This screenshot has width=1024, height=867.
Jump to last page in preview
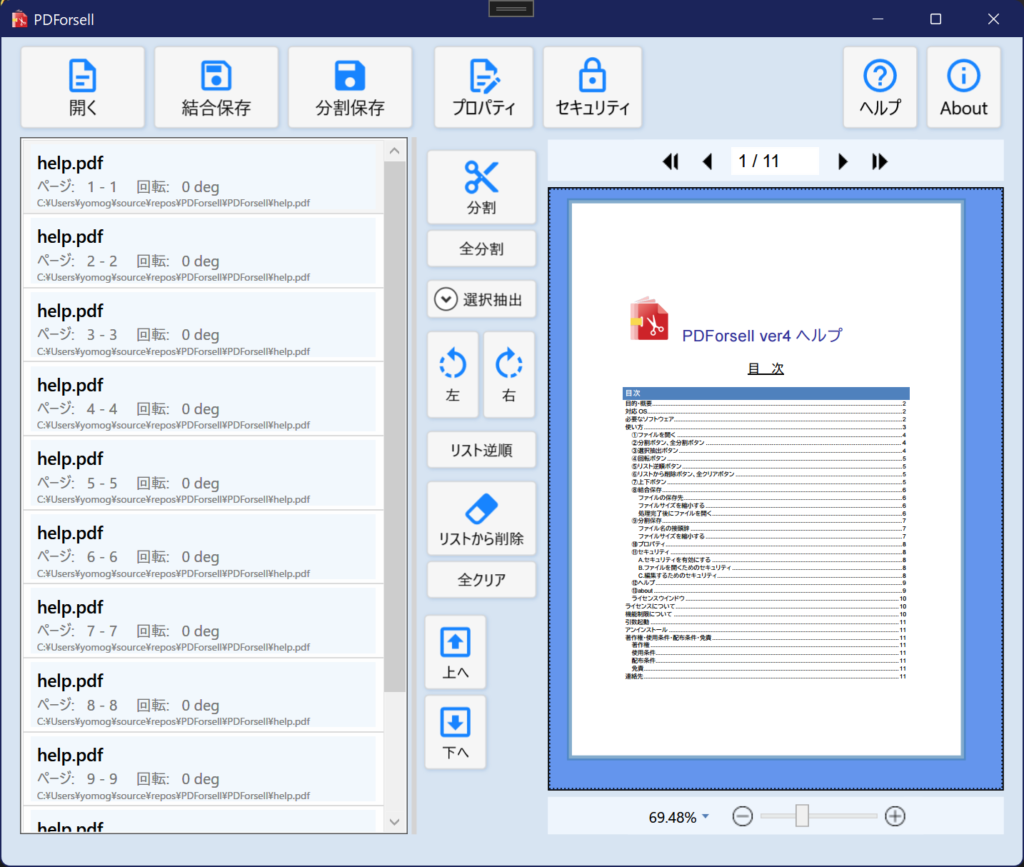pyautogui.click(x=880, y=161)
